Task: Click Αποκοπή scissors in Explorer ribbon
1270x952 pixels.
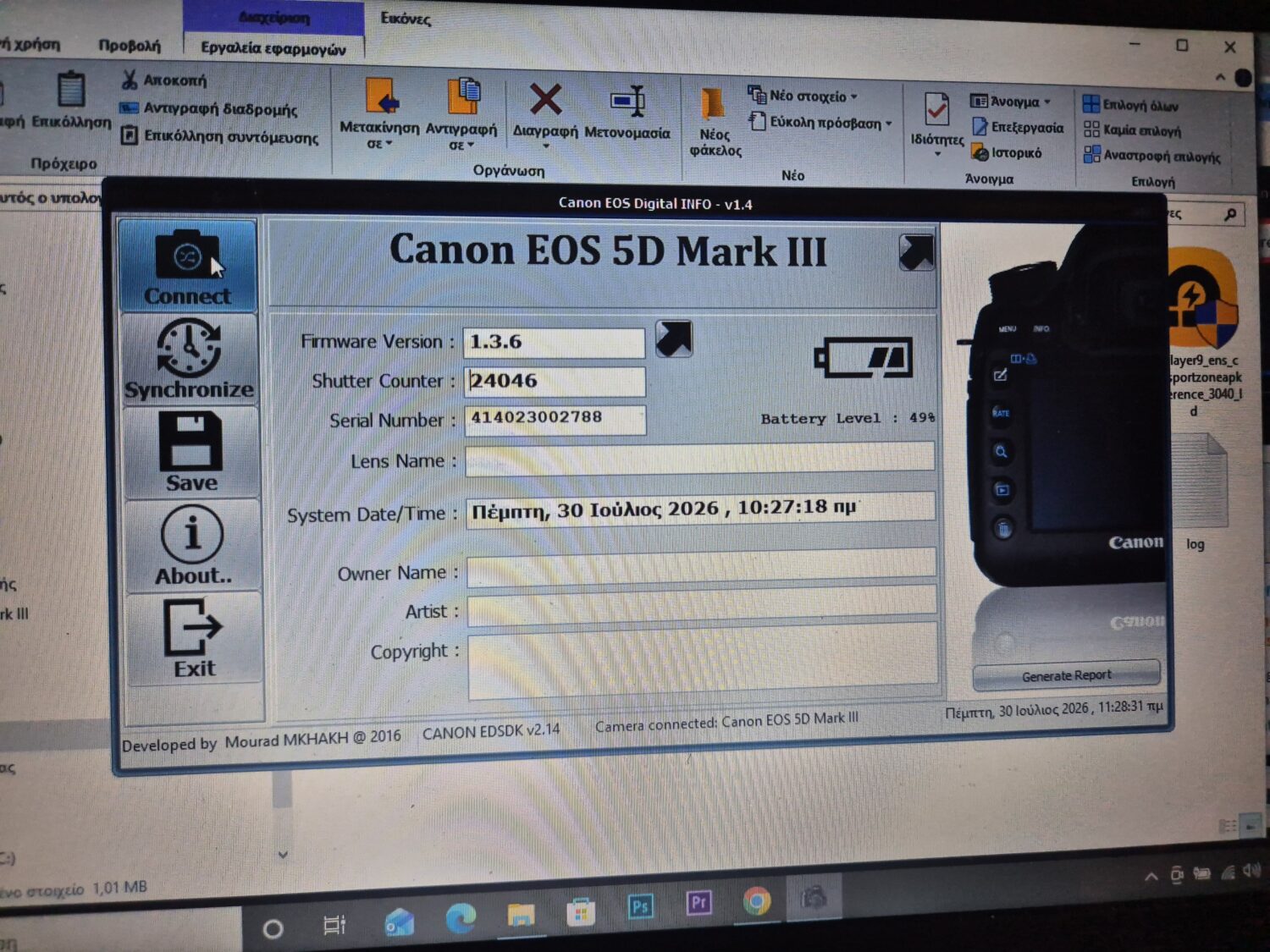Action: tap(164, 80)
